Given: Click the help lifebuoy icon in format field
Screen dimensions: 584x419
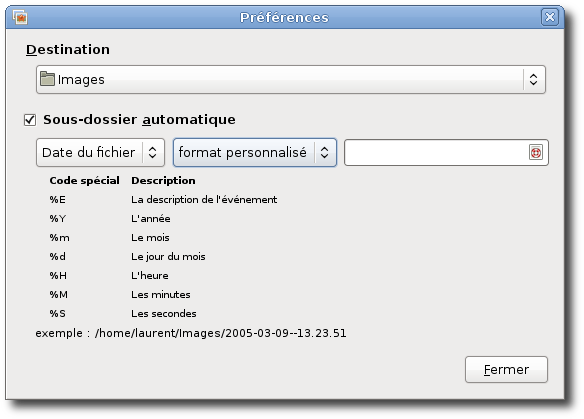Looking at the screenshot, I should pyautogui.click(x=536, y=152).
